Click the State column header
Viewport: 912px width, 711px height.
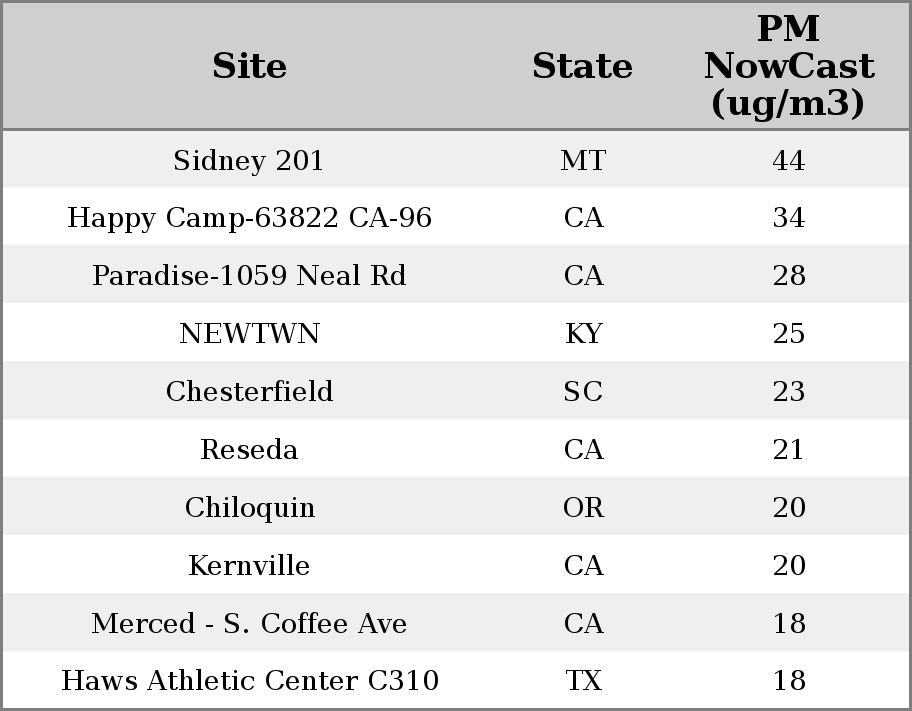point(582,66)
